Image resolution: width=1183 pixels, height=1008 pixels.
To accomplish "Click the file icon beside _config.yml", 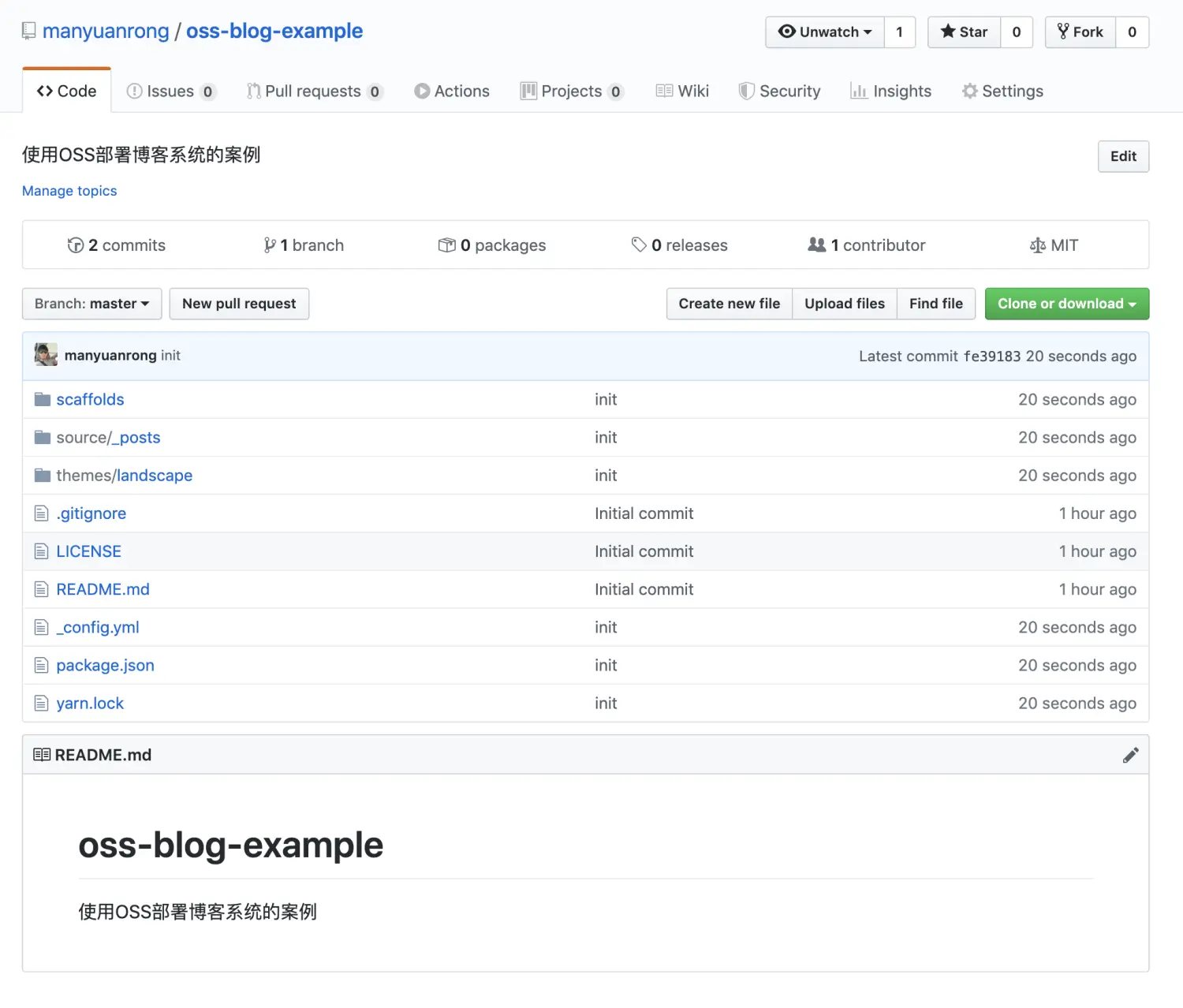I will 42,627.
